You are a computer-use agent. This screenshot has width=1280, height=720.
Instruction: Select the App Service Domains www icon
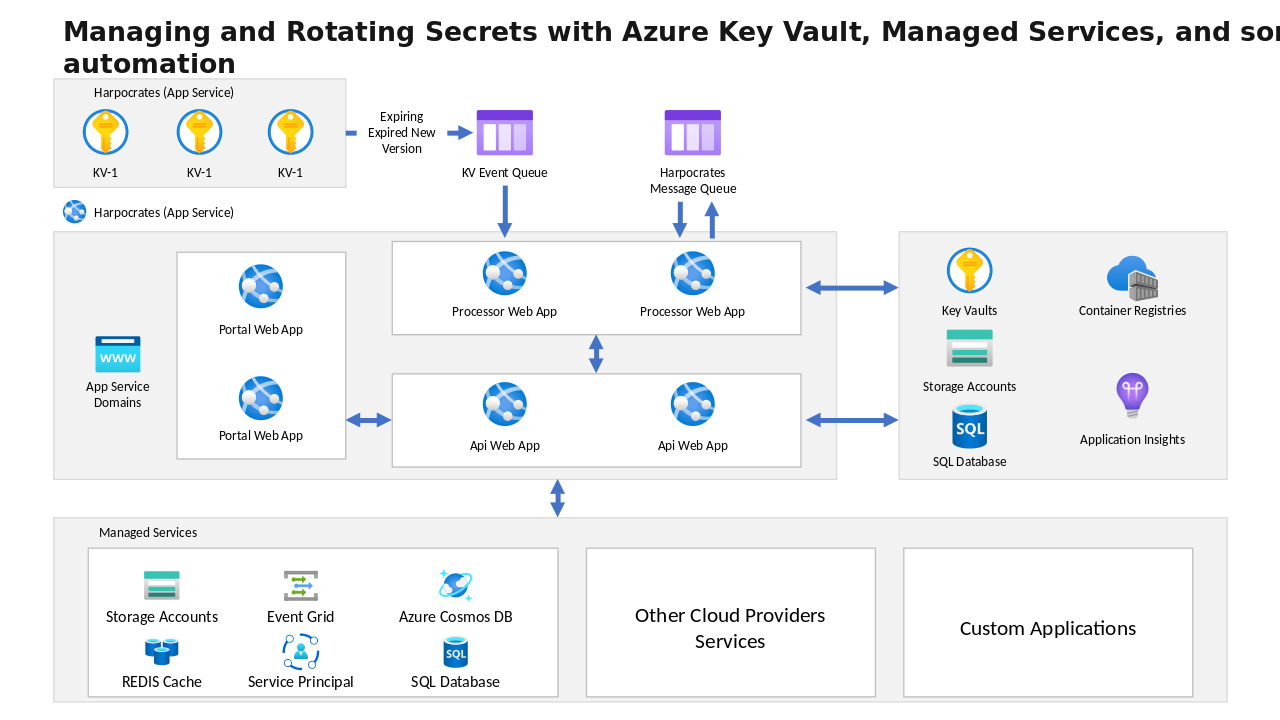coord(118,354)
